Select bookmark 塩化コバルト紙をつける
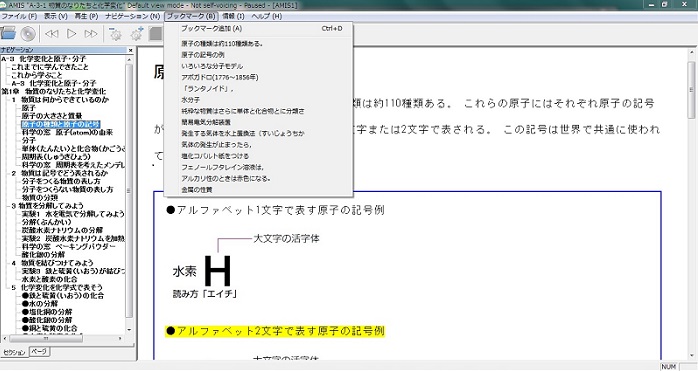The width and height of the screenshot is (698, 371). coord(259,156)
